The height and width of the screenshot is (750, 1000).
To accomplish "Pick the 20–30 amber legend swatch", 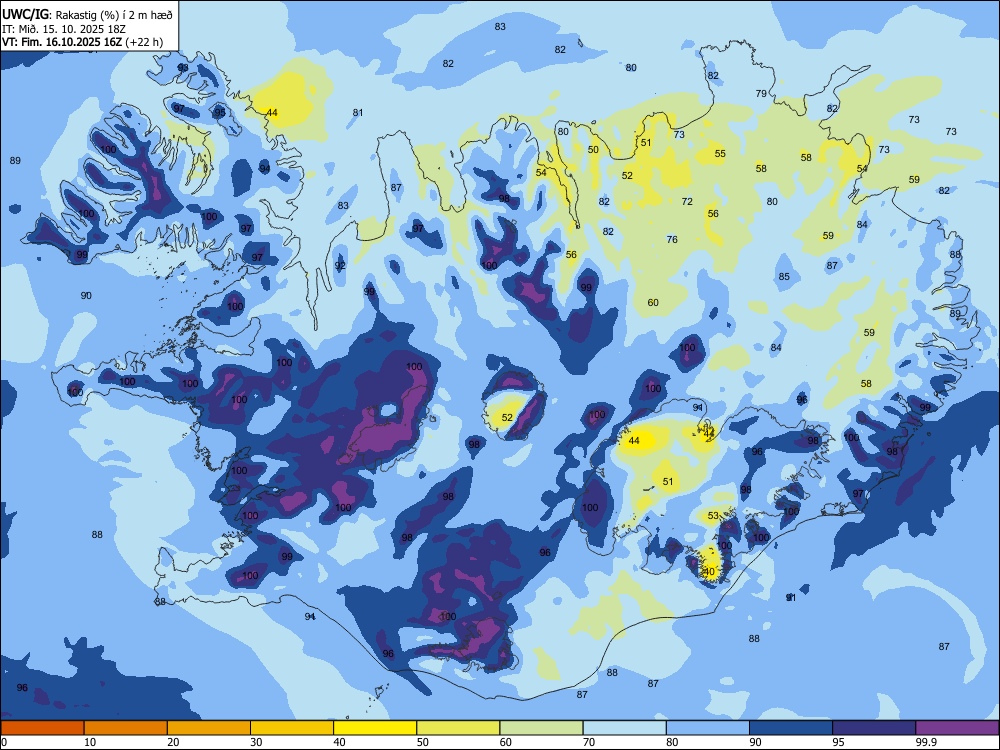I will point(209,728).
